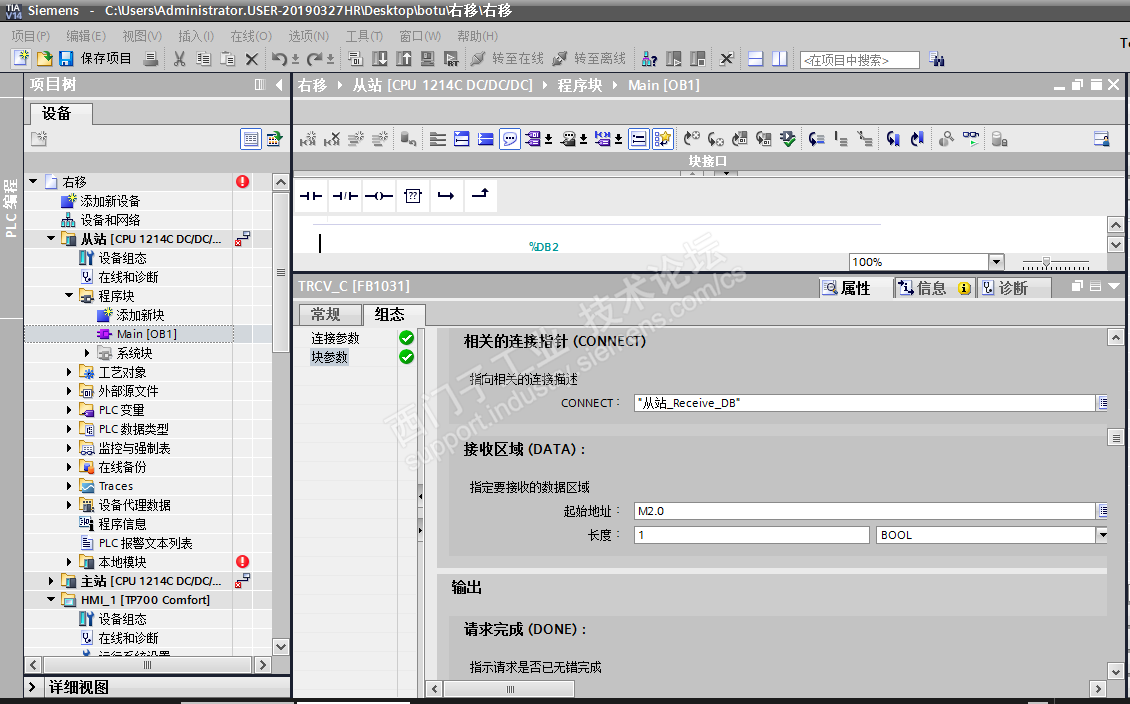Select the 属性 properties tab
1130x704 pixels.
[x=855, y=288]
